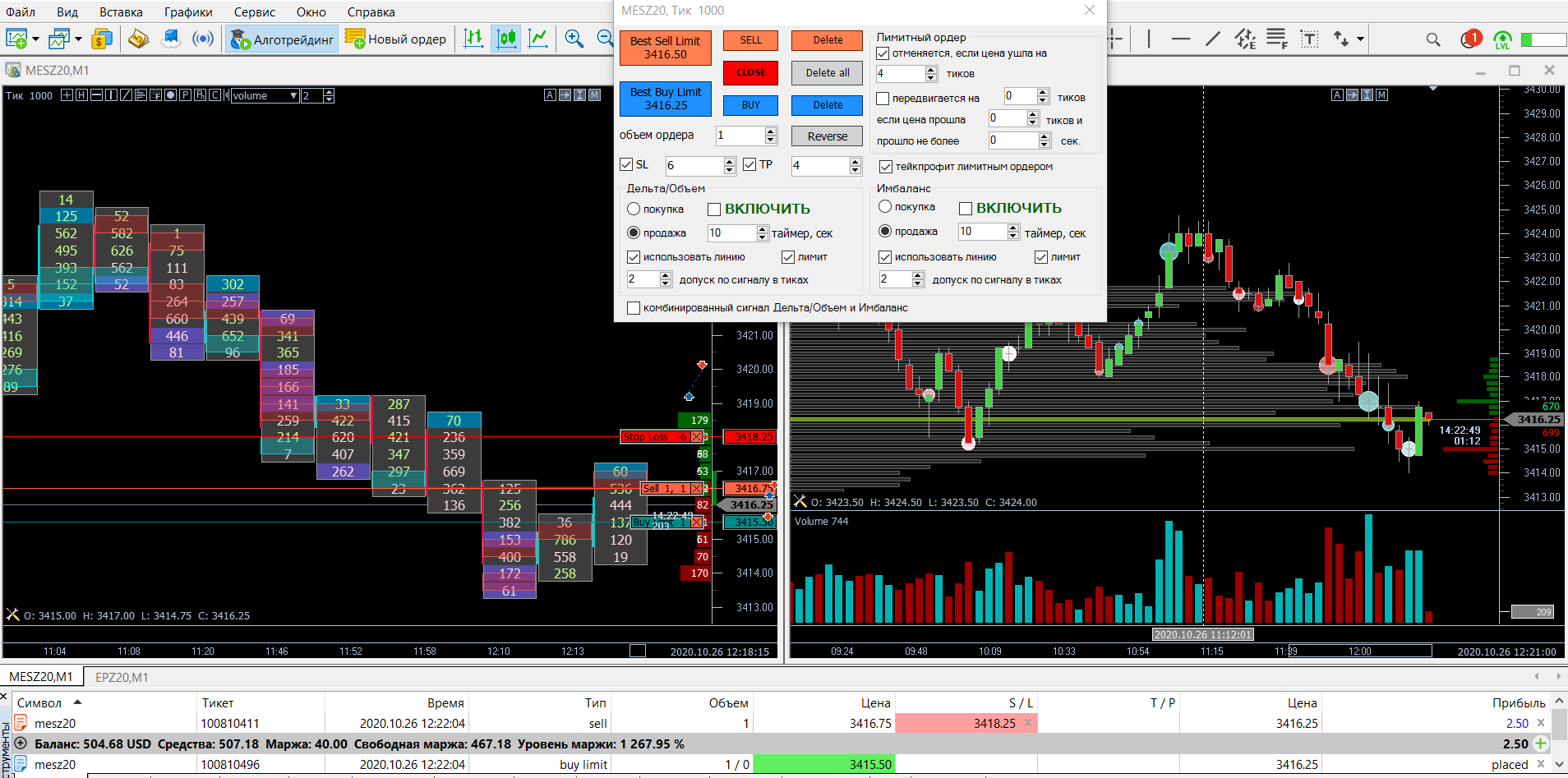Click the search magnifier in the toolbar
1568x778 pixels.
pyautogui.click(x=1433, y=39)
